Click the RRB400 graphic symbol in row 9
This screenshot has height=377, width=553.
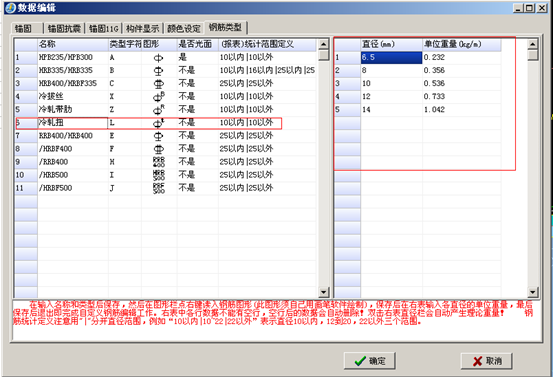click(159, 162)
